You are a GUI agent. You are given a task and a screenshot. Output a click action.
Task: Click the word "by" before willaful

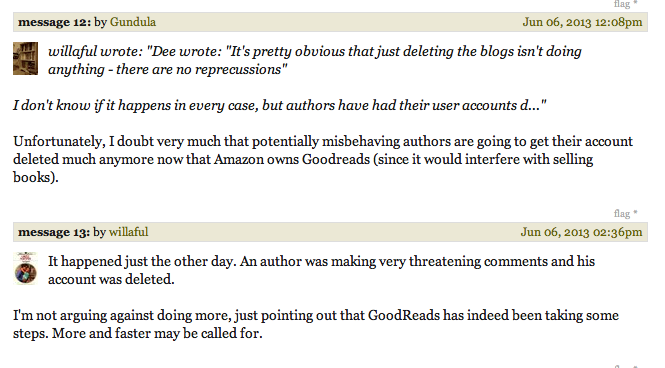click(x=99, y=232)
